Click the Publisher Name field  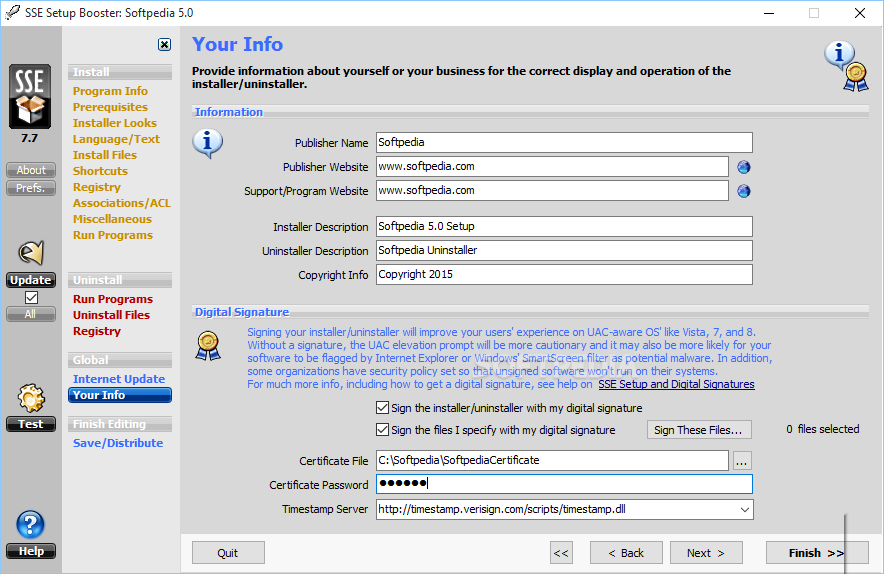tap(564, 143)
